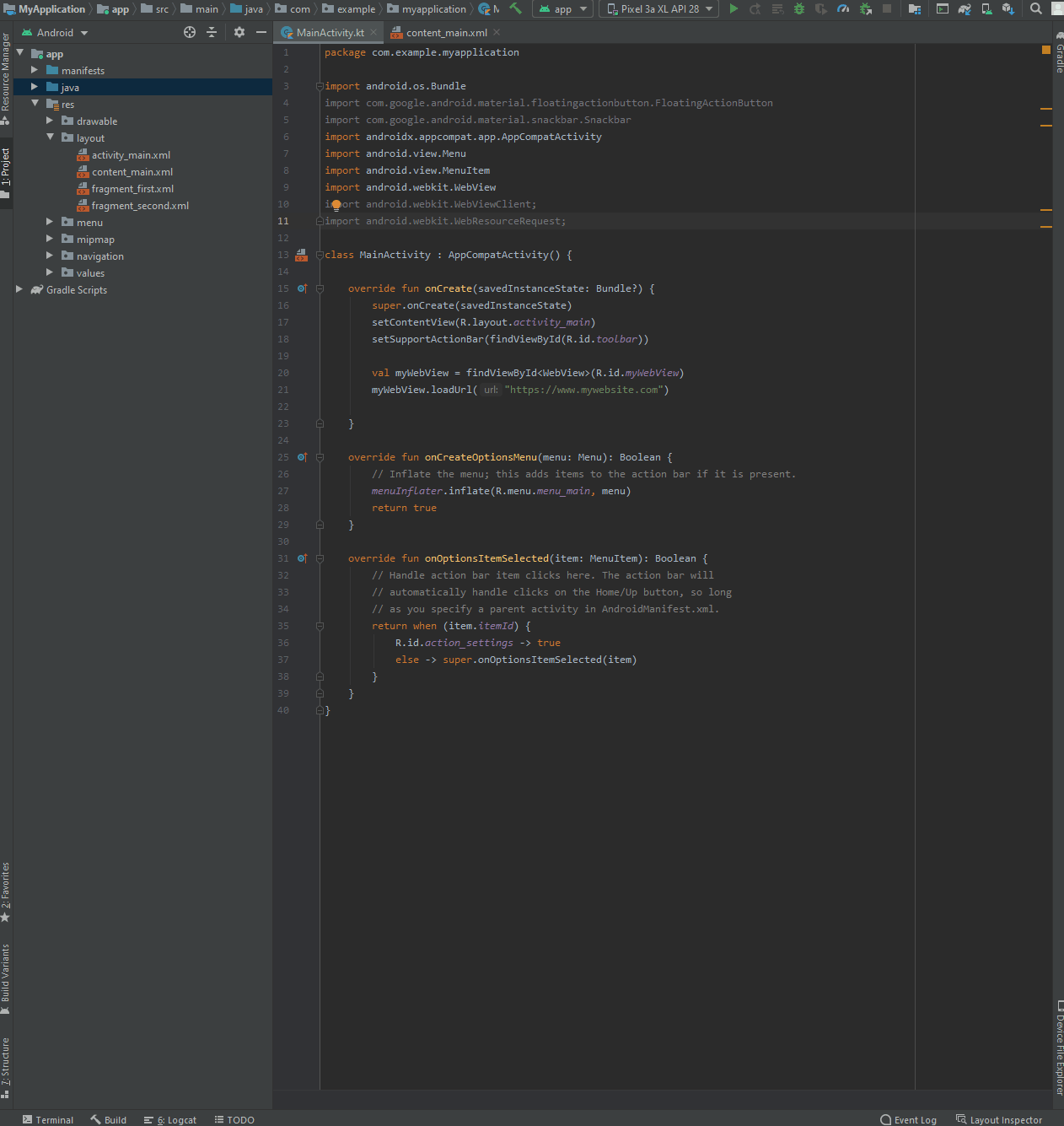Hide the Project panel with minus icon
Viewport: 1064px width, 1126px height.
tap(261, 32)
